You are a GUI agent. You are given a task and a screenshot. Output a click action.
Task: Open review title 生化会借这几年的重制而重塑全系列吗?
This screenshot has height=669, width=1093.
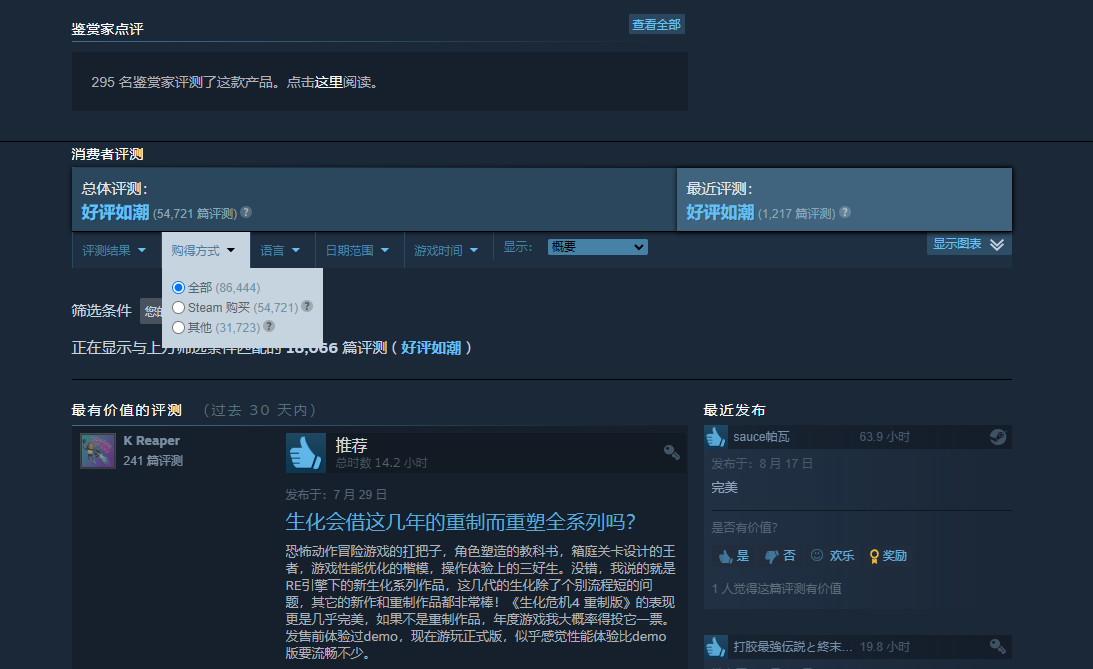coord(461,522)
